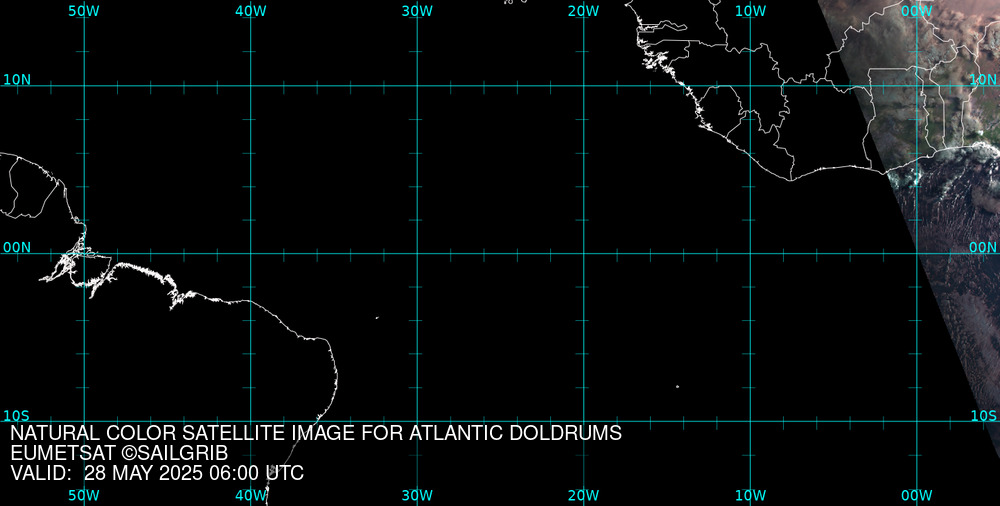Click the 00W label along the top edge

coord(916,11)
